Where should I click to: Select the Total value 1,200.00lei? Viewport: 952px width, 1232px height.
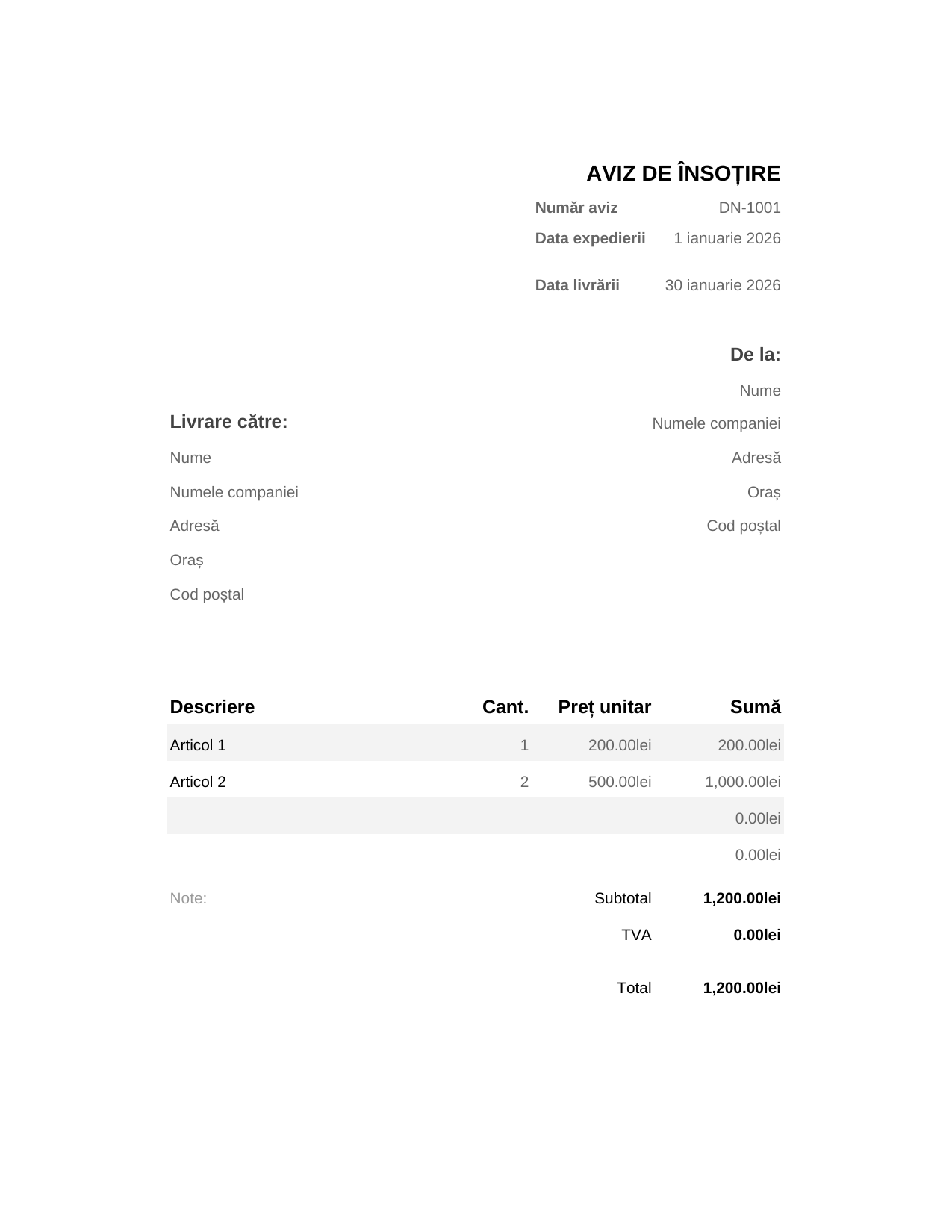click(741, 988)
